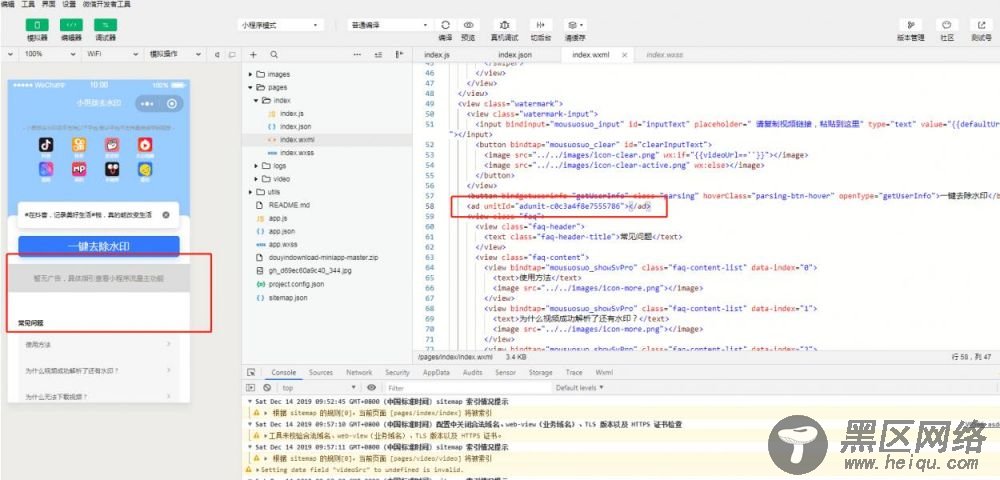
Task: Open the Default levels dropdown
Action: (579, 388)
